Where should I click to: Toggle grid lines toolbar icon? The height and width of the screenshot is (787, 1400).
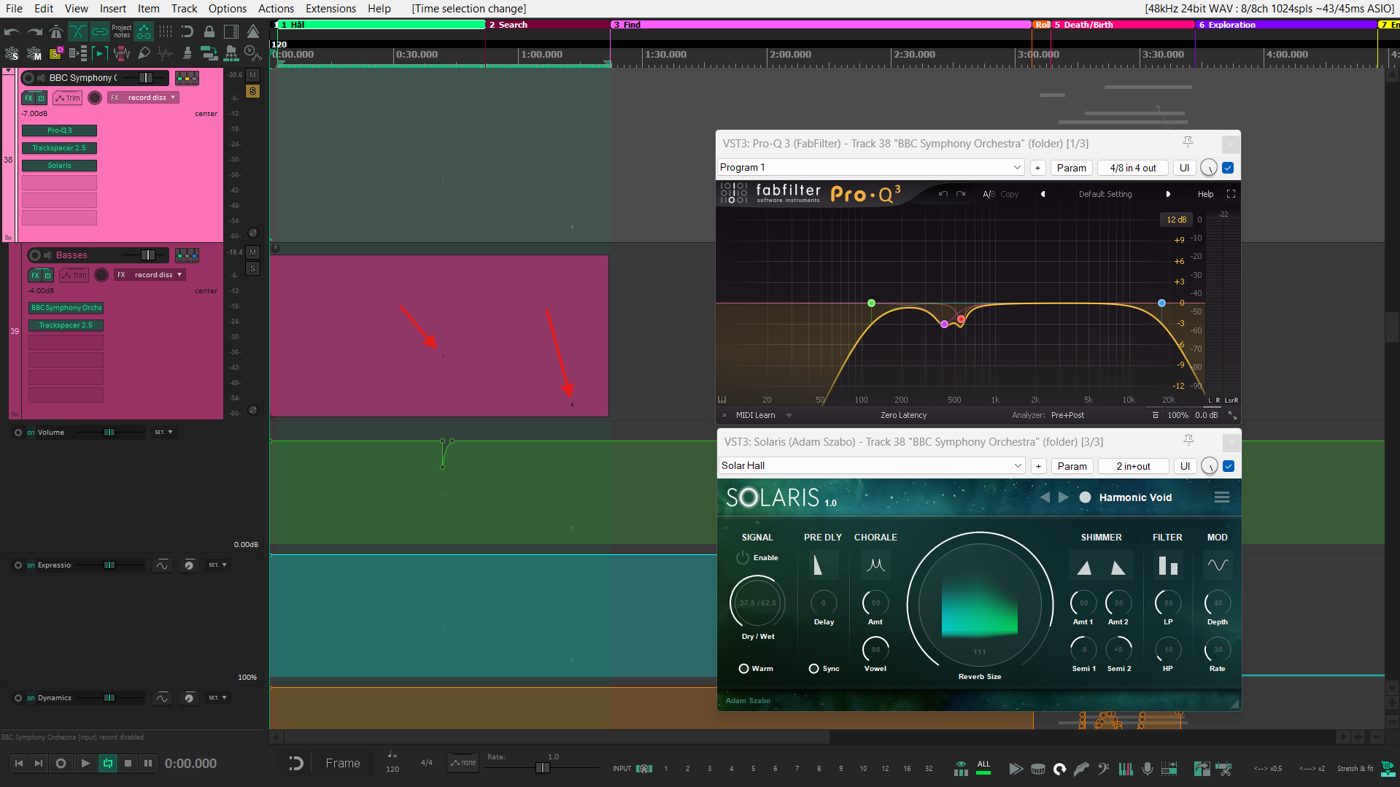click(165, 32)
